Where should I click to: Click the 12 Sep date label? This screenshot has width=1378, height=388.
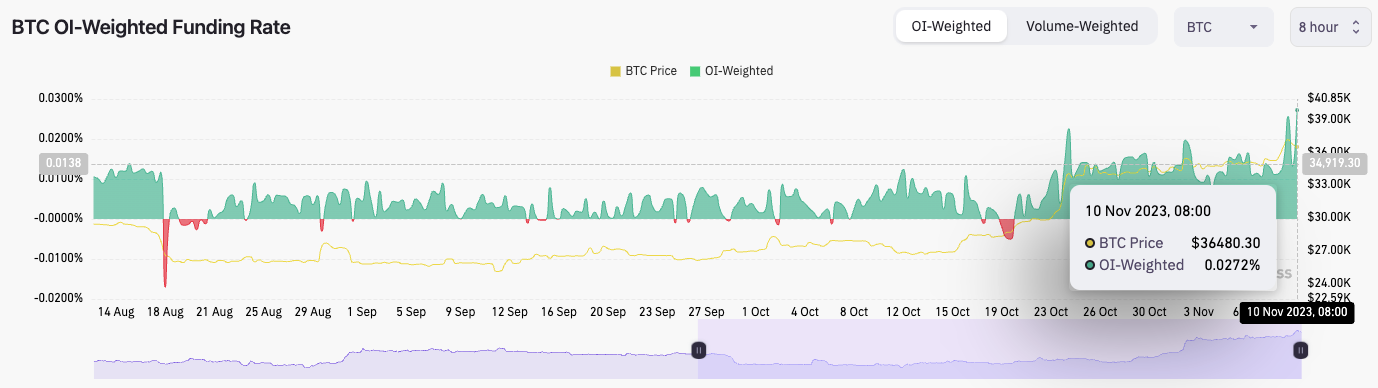[x=509, y=312]
